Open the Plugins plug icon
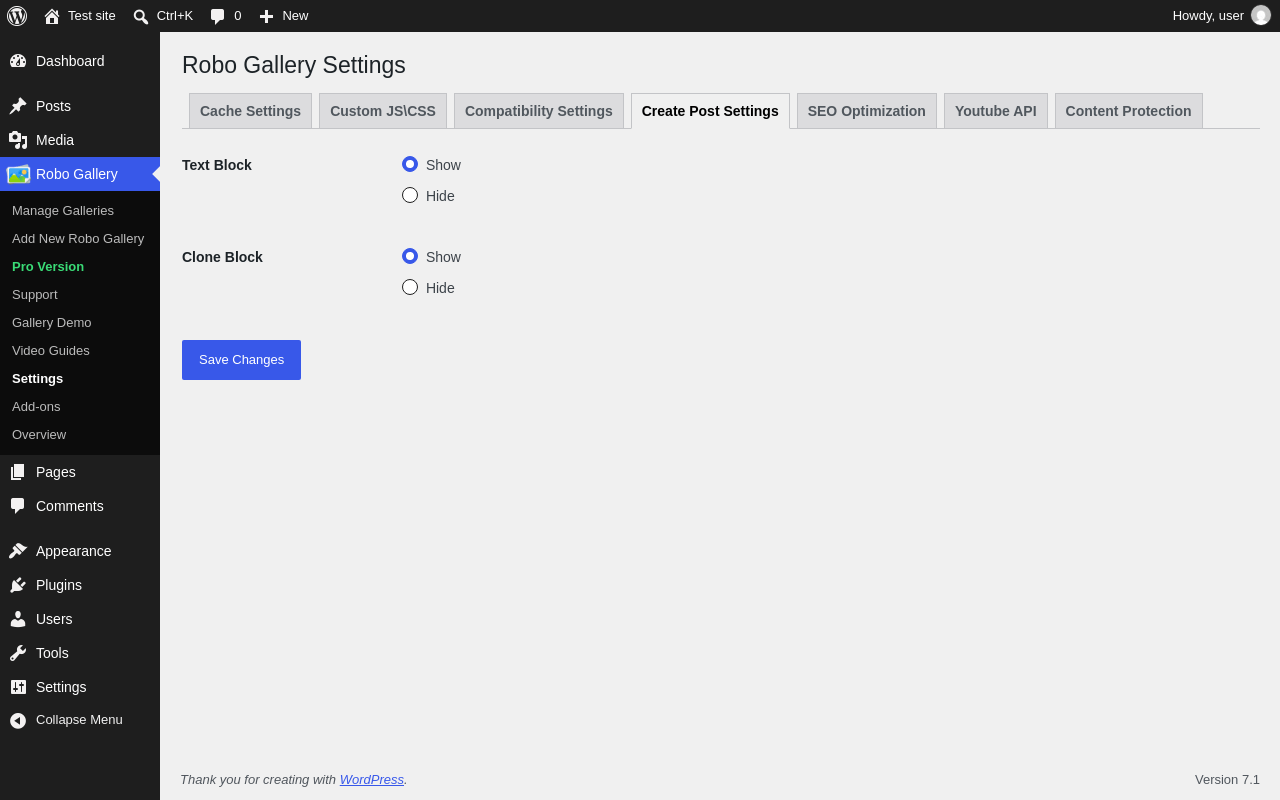The height and width of the screenshot is (800, 1280). pyautogui.click(x=18, y=585)
